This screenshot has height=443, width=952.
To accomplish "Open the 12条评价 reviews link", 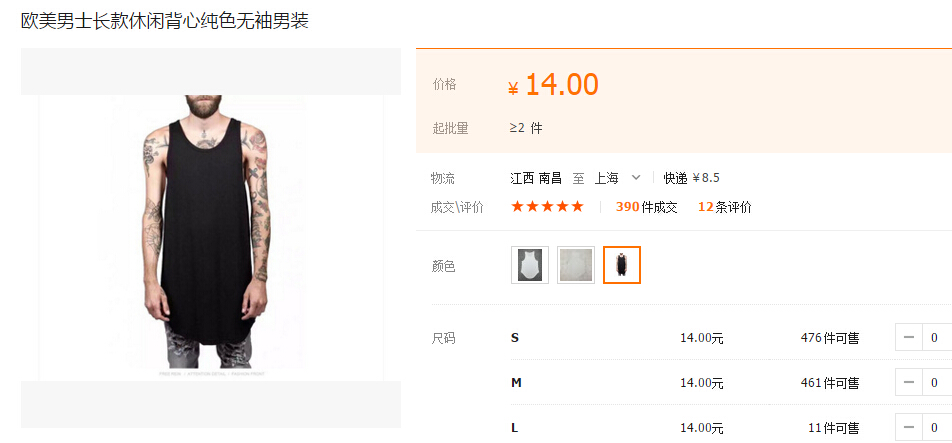I will [x=725, y=207].
